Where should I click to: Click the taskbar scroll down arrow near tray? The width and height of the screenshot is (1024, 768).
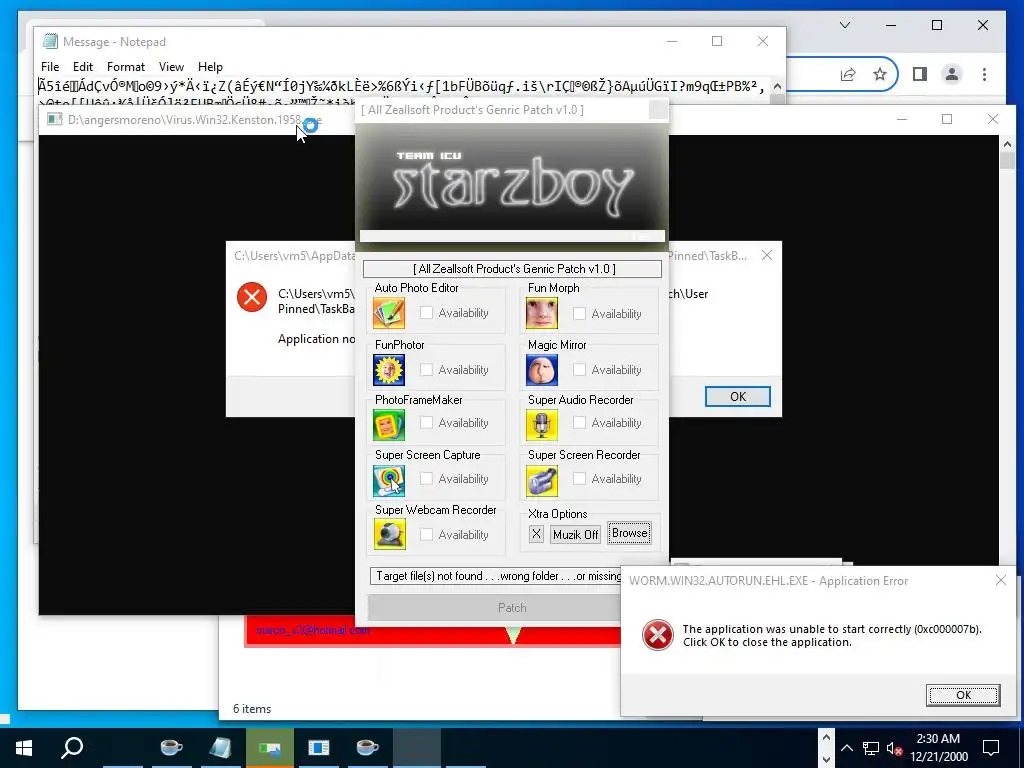click(x=826, y=760)
